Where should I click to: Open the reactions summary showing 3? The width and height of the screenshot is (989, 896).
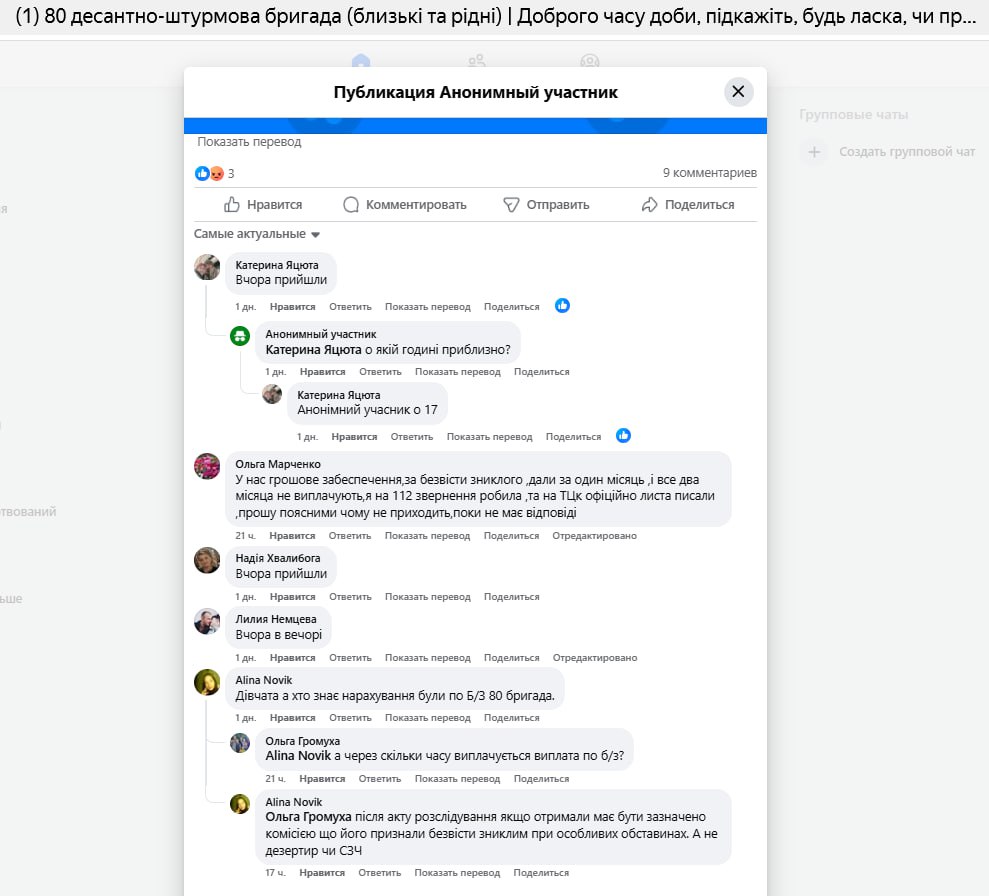[x=214, y=173]
